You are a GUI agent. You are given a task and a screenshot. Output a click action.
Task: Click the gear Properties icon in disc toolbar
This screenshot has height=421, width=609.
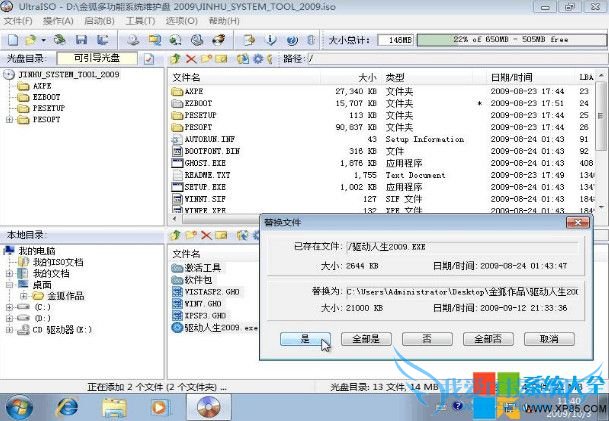[x=258, y=59]
